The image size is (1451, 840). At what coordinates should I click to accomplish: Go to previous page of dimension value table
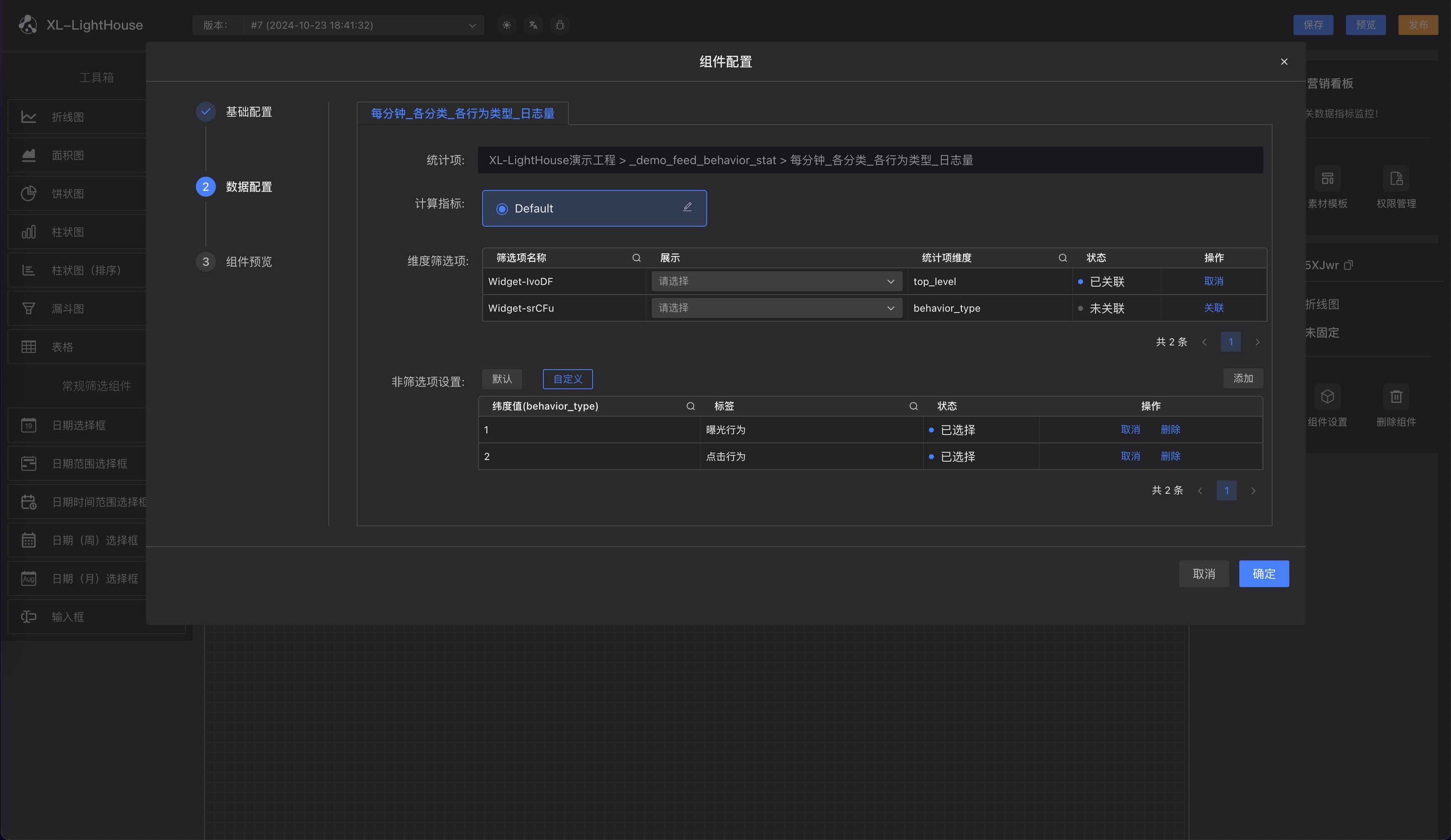(1200, 490)
